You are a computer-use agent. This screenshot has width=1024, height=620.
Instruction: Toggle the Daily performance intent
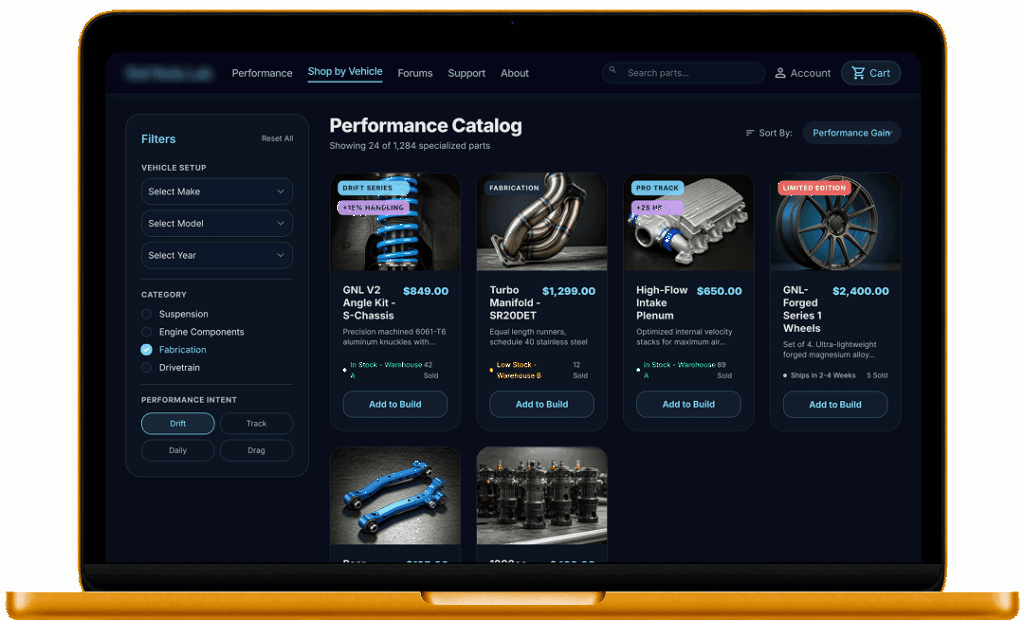tap(178, 450)
